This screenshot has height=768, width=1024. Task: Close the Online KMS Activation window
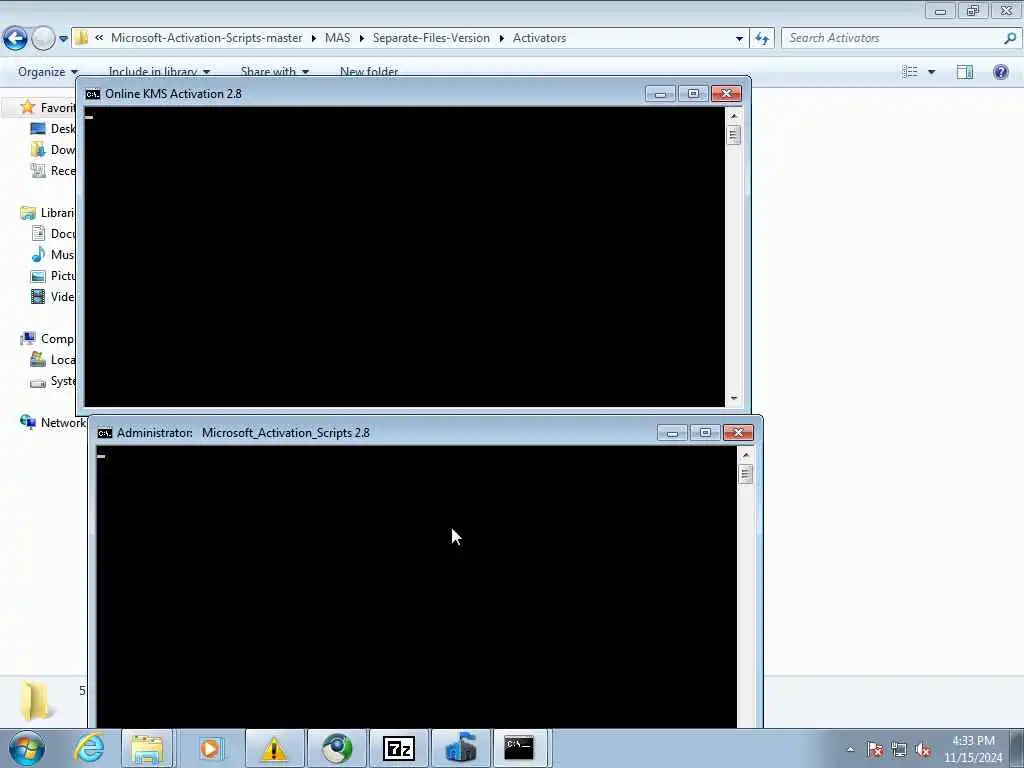pos(726,94)
